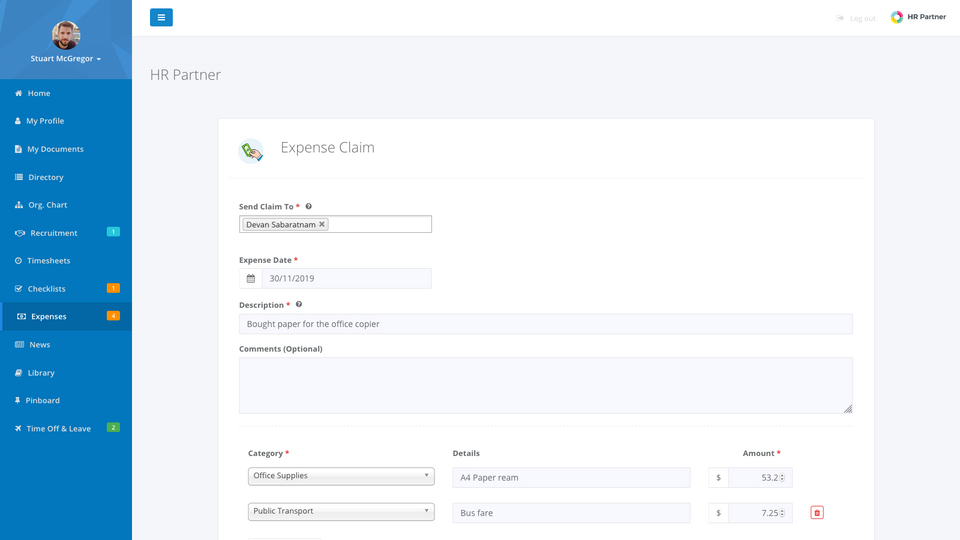The image size is (960, 540).
Task: Grab the Comments resize handle
Action: coord(848,409)
